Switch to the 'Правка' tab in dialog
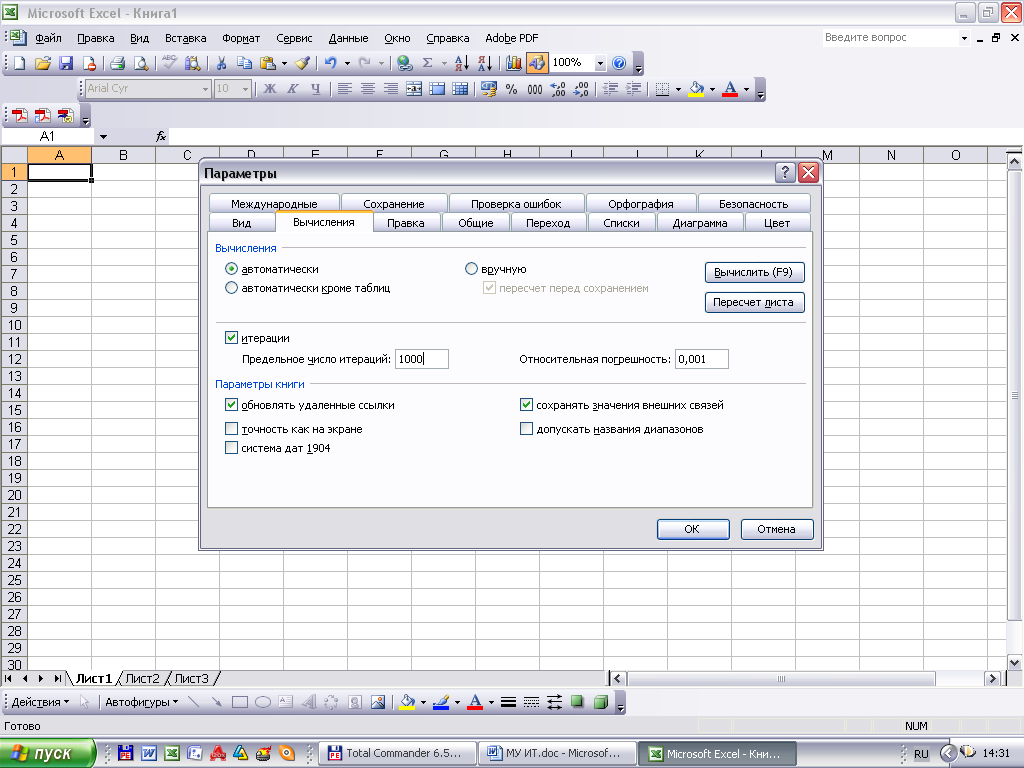 (x=406, y=223)
